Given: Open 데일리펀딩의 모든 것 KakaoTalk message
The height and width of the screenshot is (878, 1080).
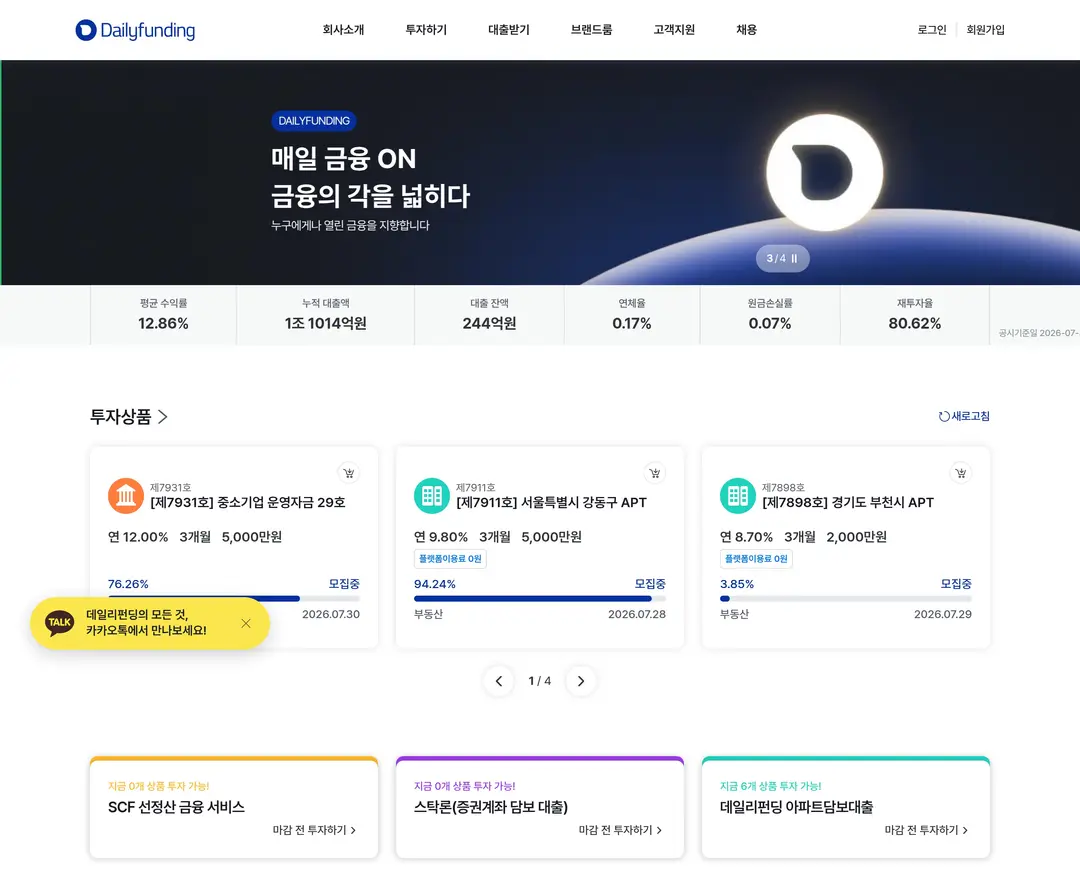Looking at the screenshot, I should pyautogui.click(x=146, y=623).
